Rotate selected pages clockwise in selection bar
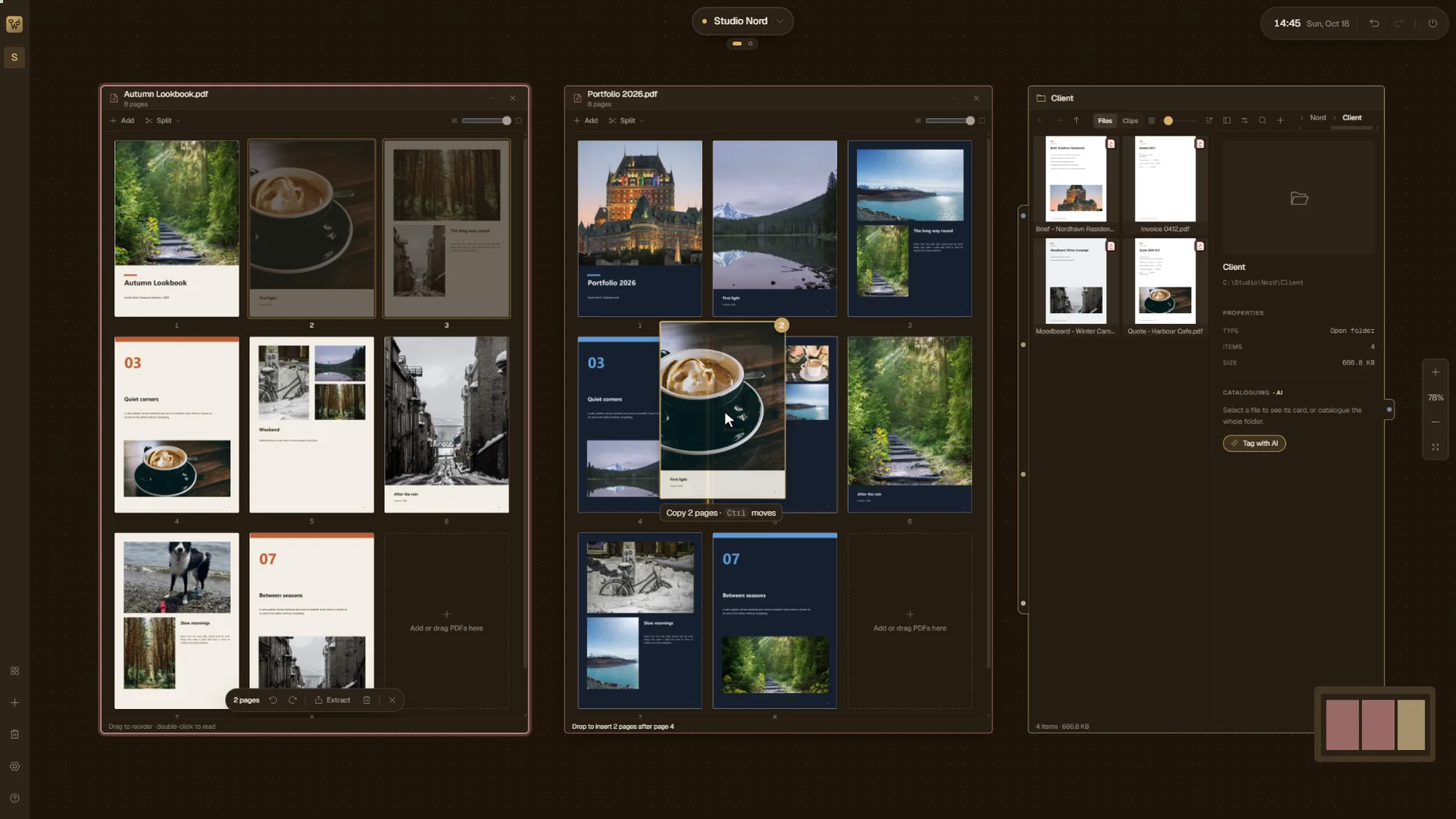The height and width of the screenshot is (819, 1456). pos(293,700)
